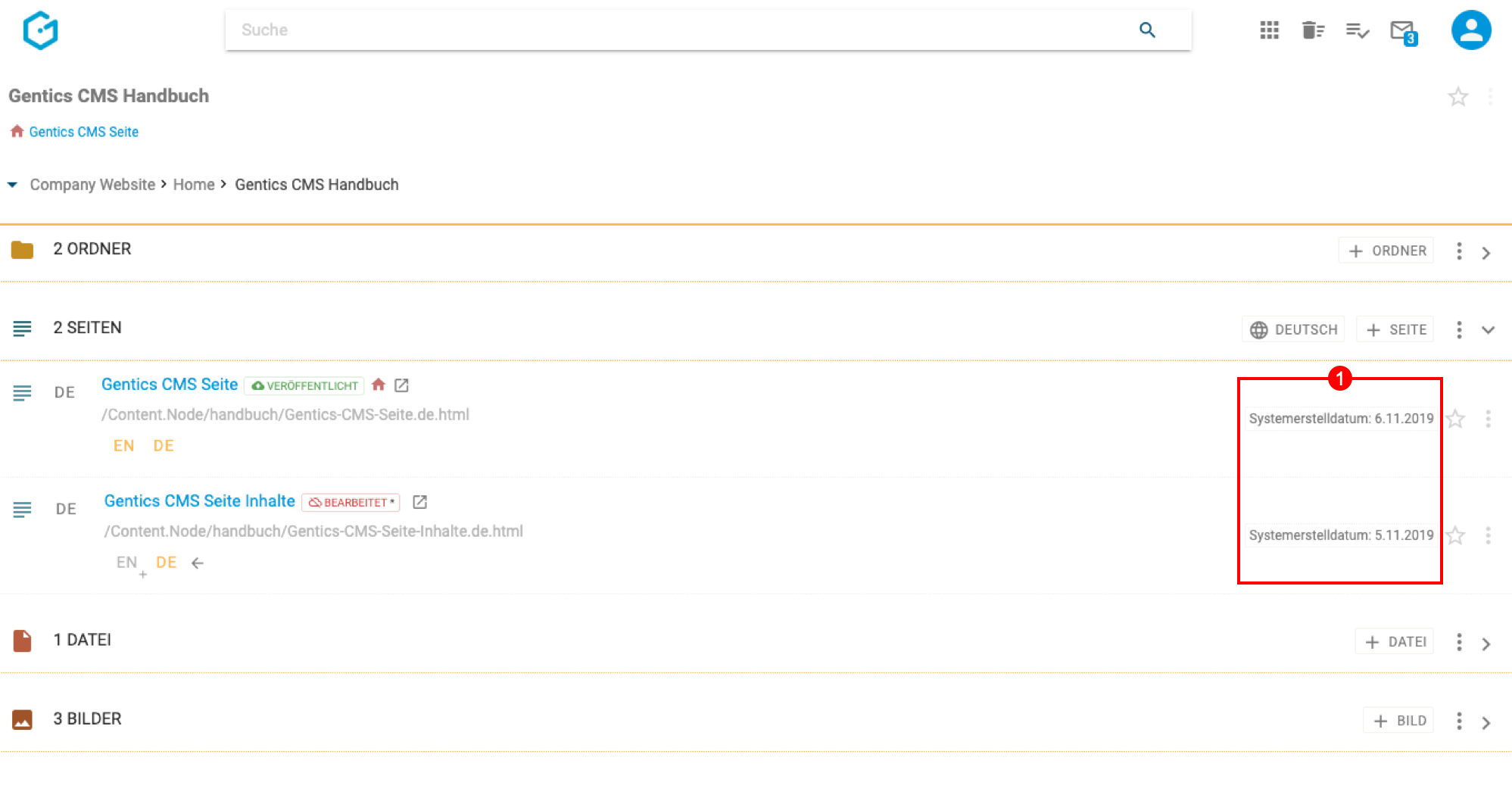Viewport: 1512px width, 795px height.
Task: Open the publish queue checklist icon
Action: 1357,30
